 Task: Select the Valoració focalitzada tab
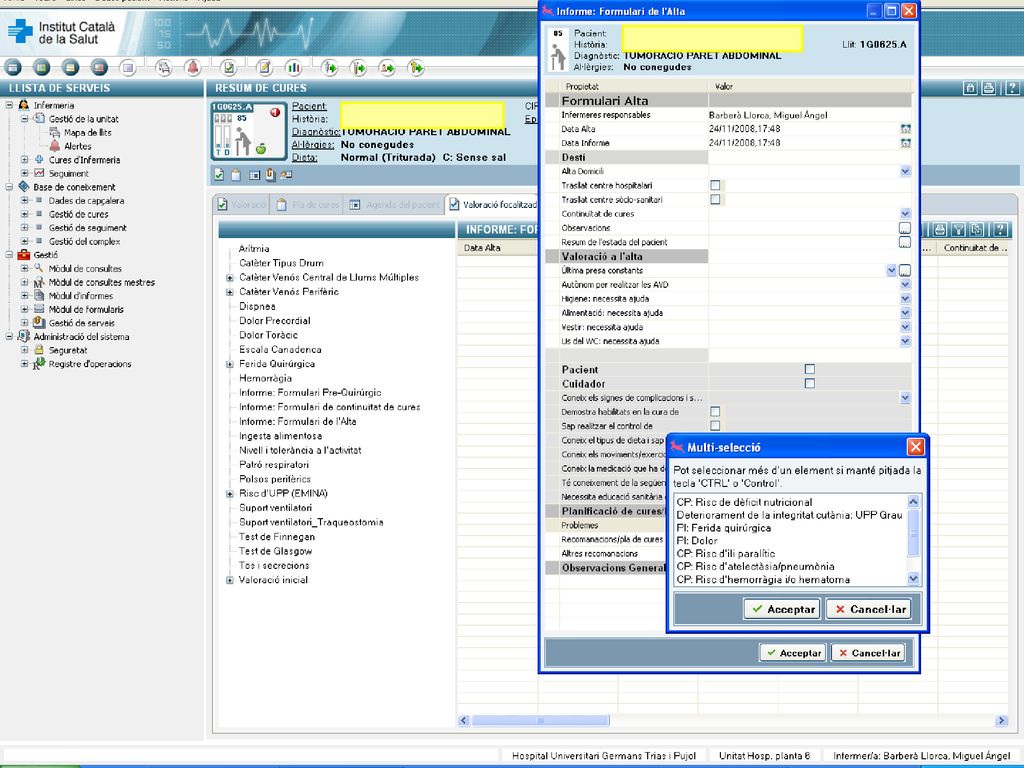coord(493,204)
